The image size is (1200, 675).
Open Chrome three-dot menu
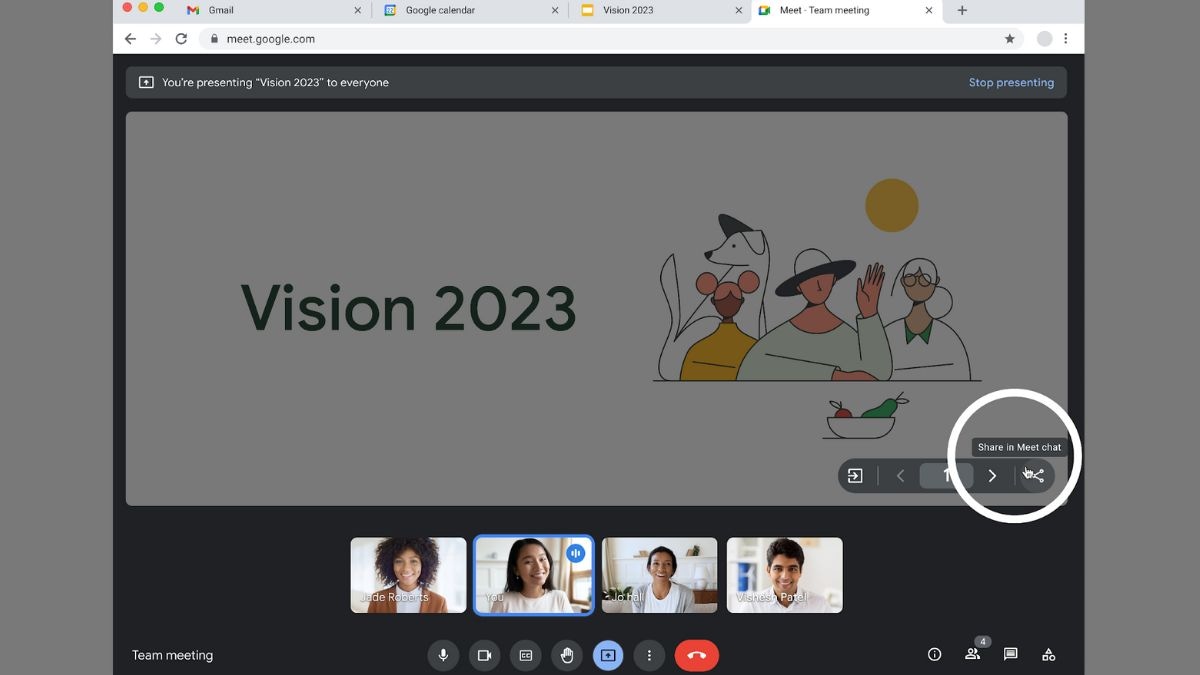(x=1066, y=39)
